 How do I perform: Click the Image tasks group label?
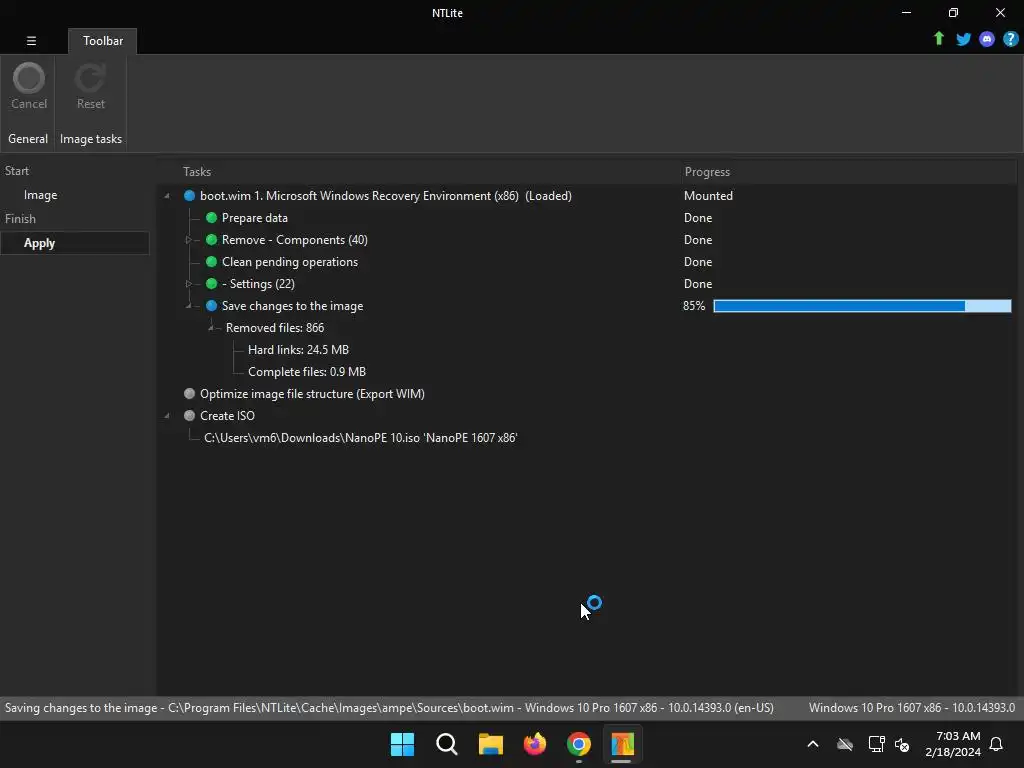point(91,139)
